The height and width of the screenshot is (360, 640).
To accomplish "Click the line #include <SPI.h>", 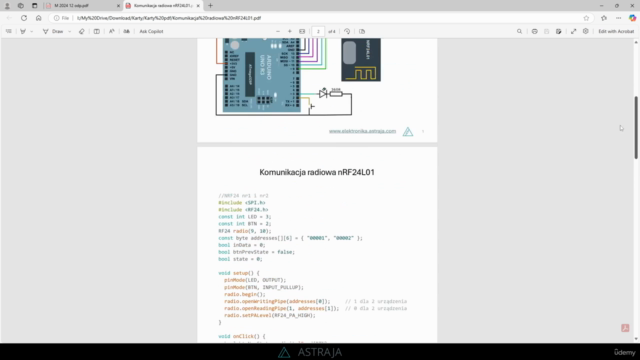I will 242,202.
